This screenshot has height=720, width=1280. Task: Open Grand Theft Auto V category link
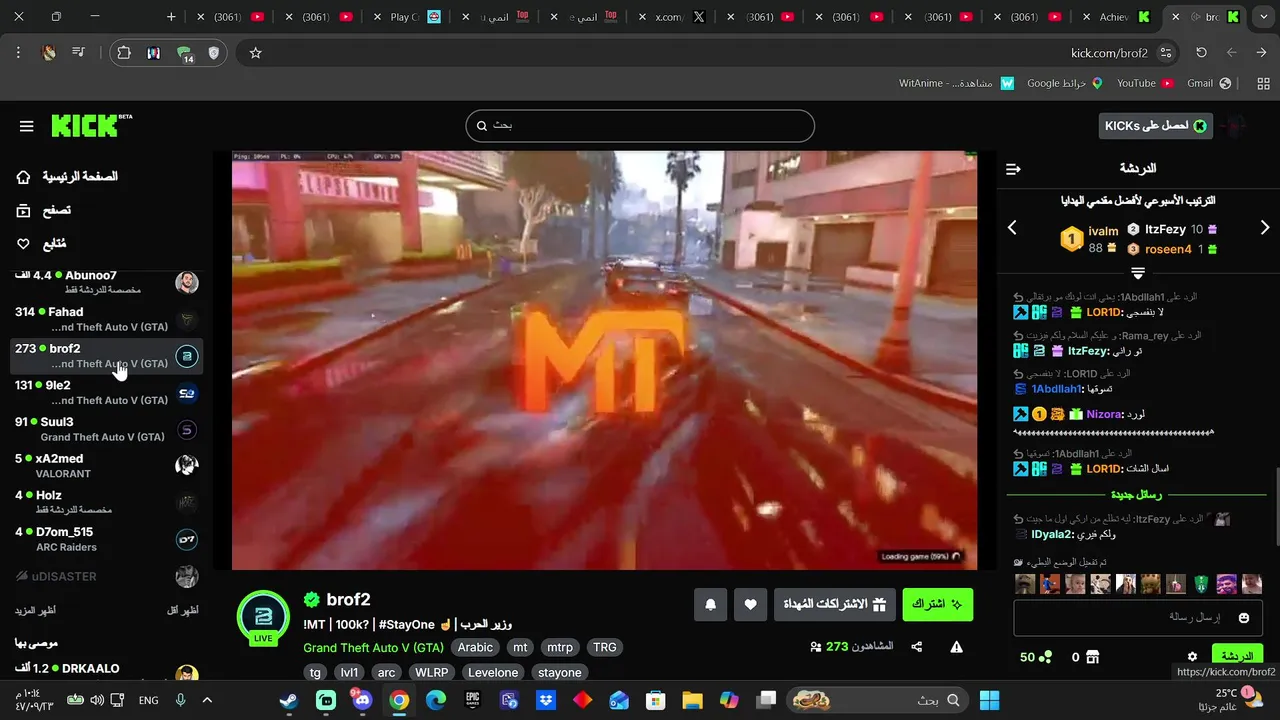[374, 648]
